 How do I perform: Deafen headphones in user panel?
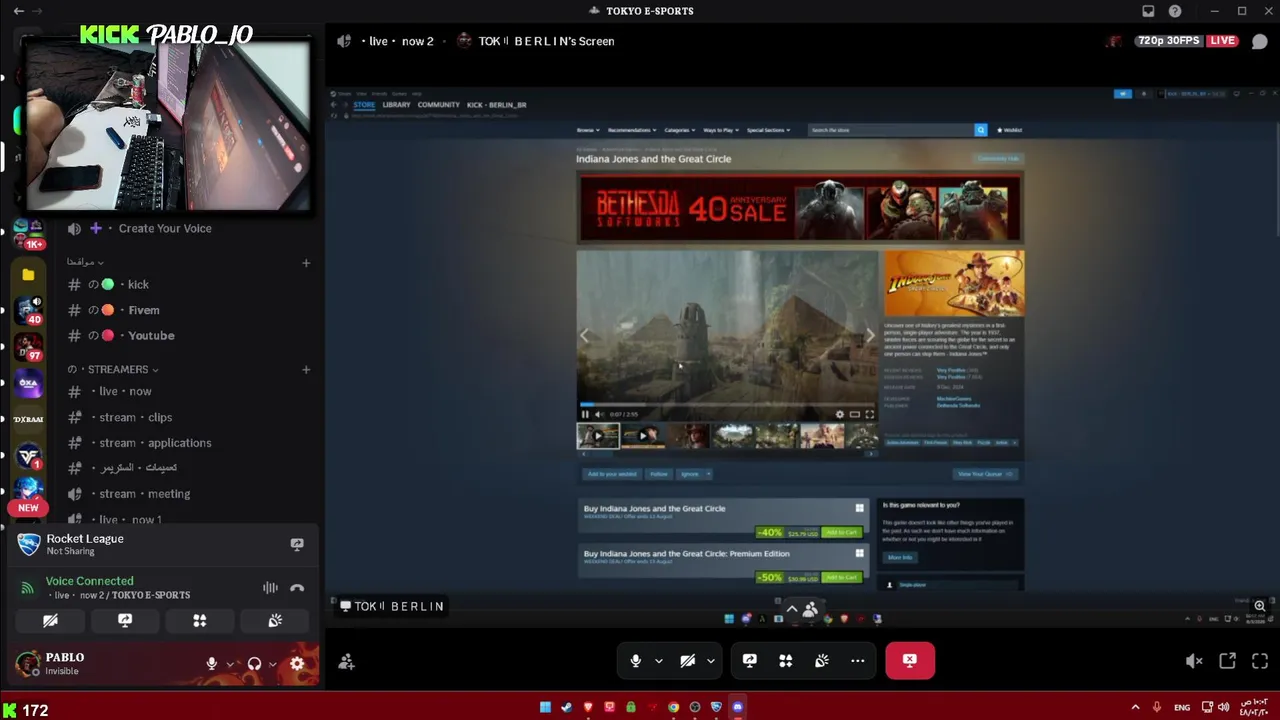click(254, 663)
